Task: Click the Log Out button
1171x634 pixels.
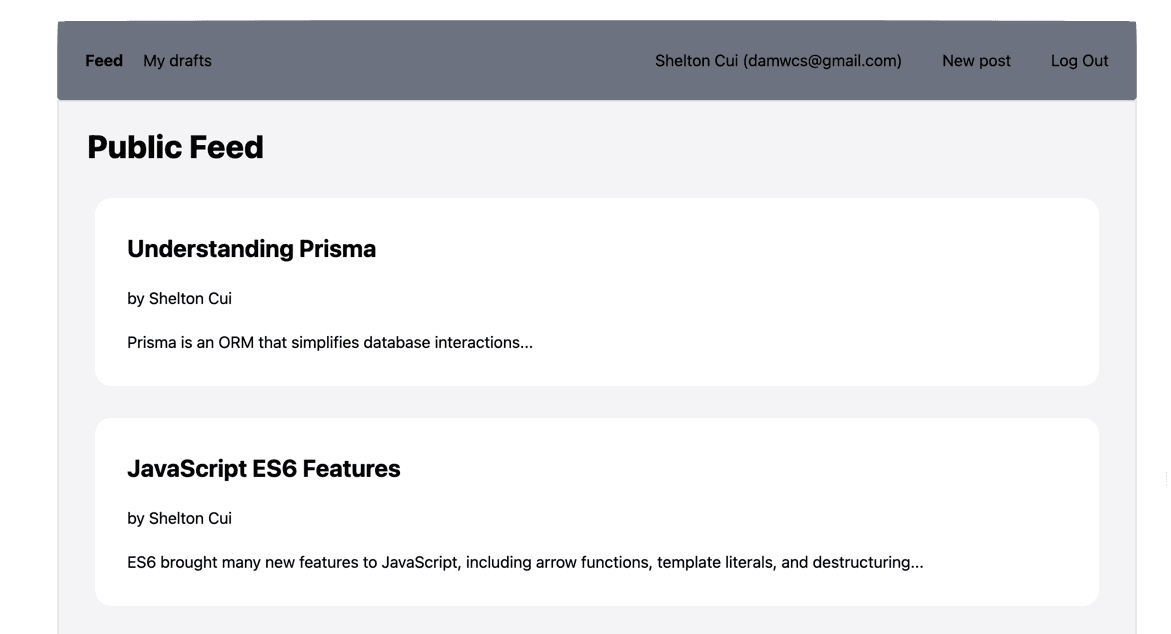Action: click(x=1079, y=60)
